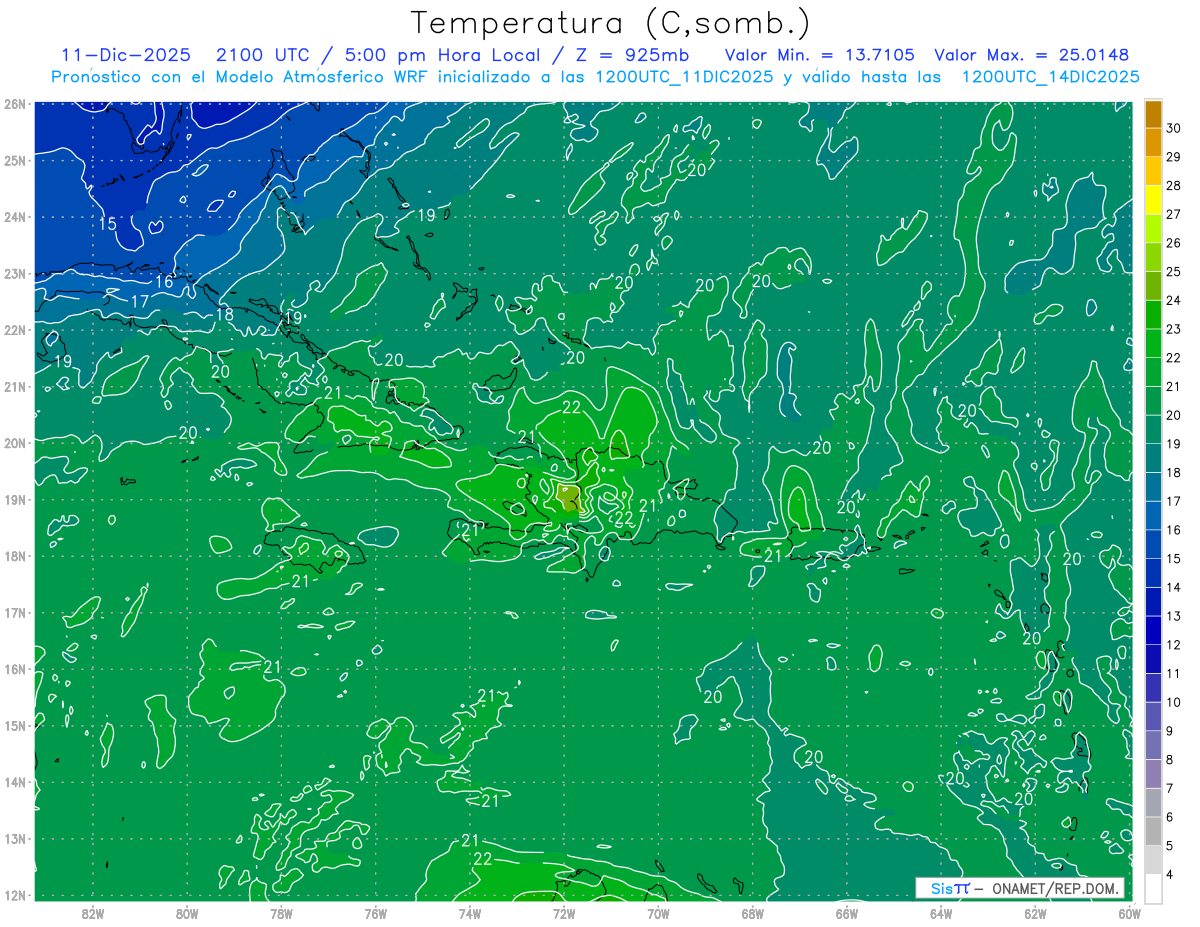The width and height of the screenshot is (1200, 927).
Task: Click the 'Temperatura (C,somb.)' chart title
Action: coord(611,23)
